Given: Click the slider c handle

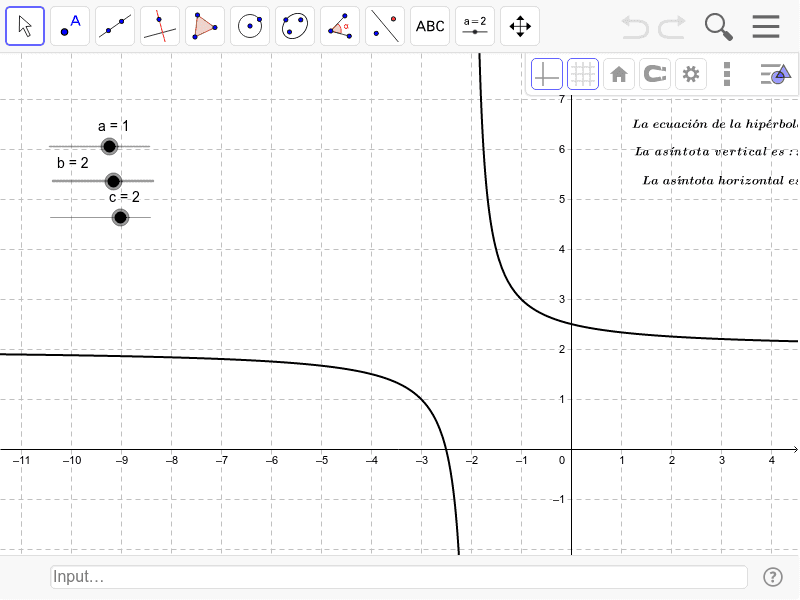Looking at the screenshot, I should point(120,218).
